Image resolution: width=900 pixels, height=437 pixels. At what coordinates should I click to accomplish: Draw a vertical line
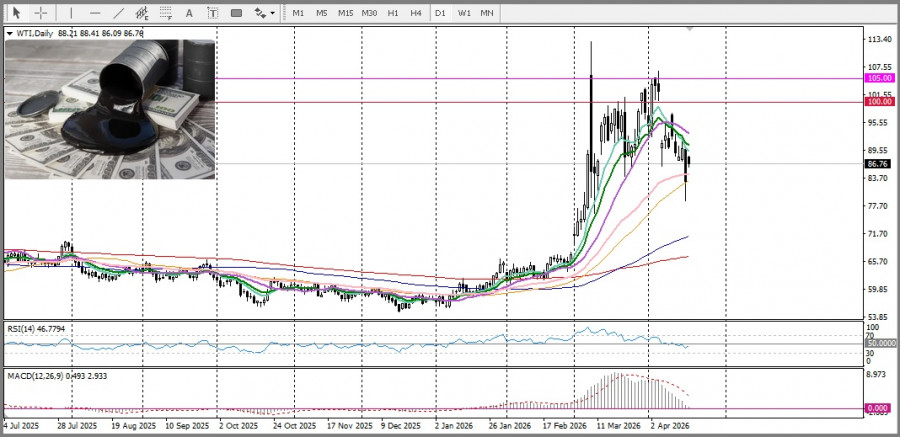click(x=71, y=13)
